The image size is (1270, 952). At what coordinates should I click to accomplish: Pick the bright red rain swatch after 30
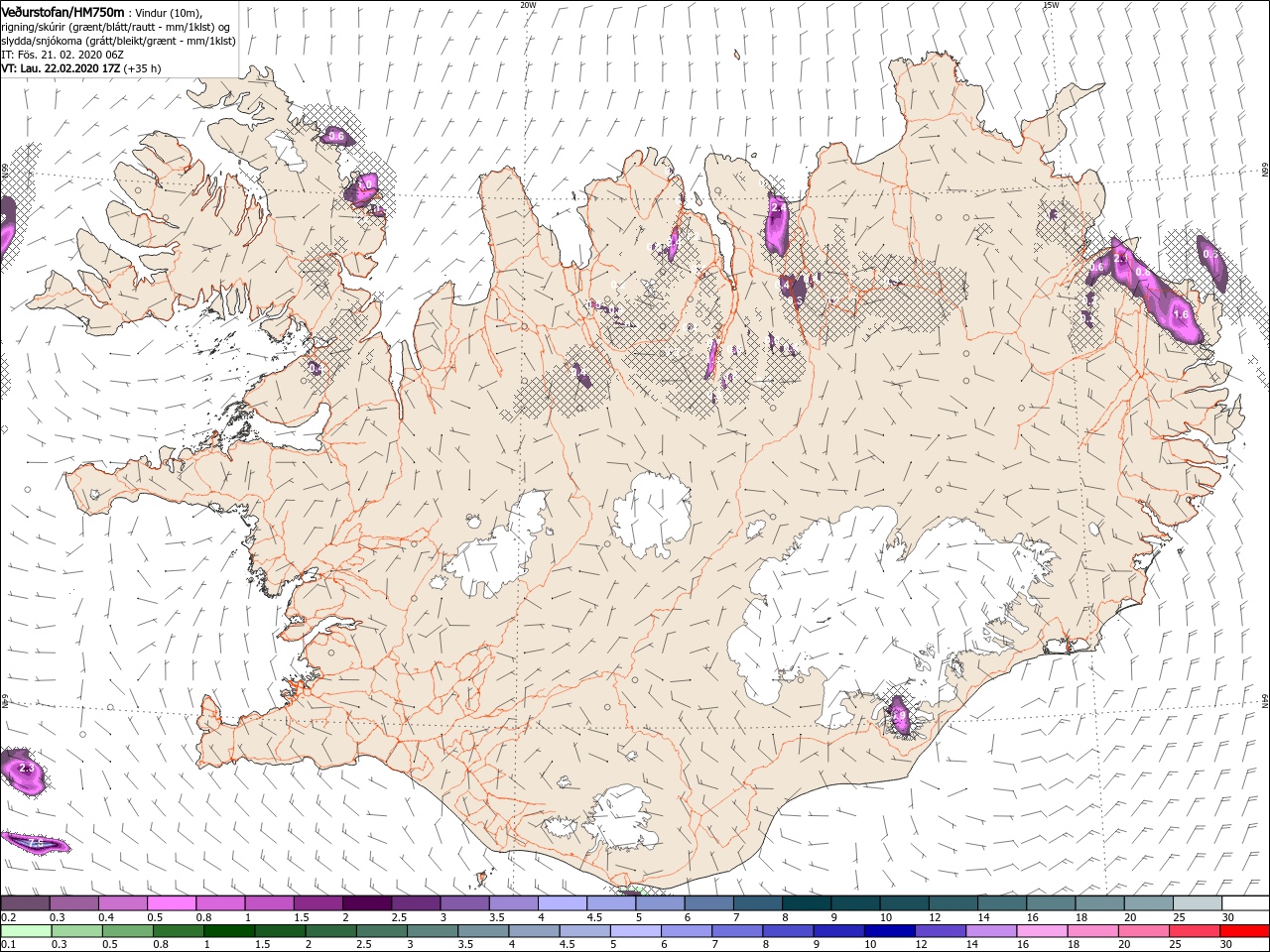click(x=1244, y=930)
